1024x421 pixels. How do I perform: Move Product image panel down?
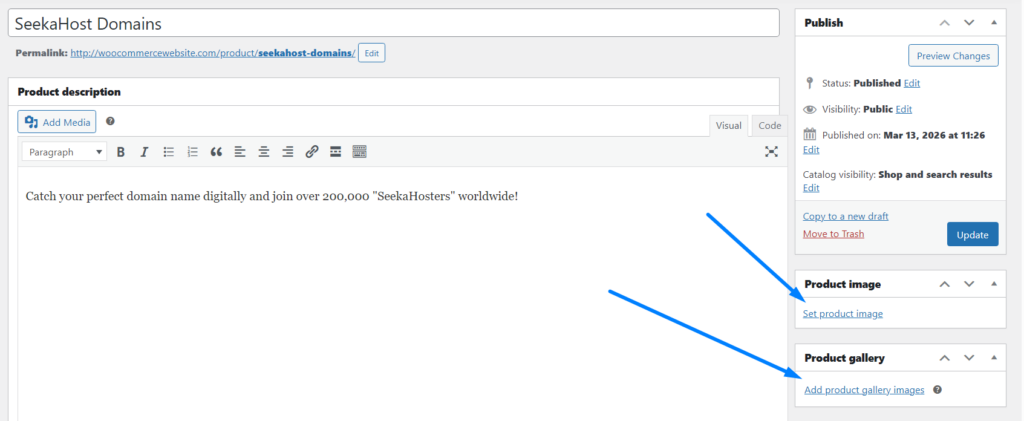[x=969, y=284]
